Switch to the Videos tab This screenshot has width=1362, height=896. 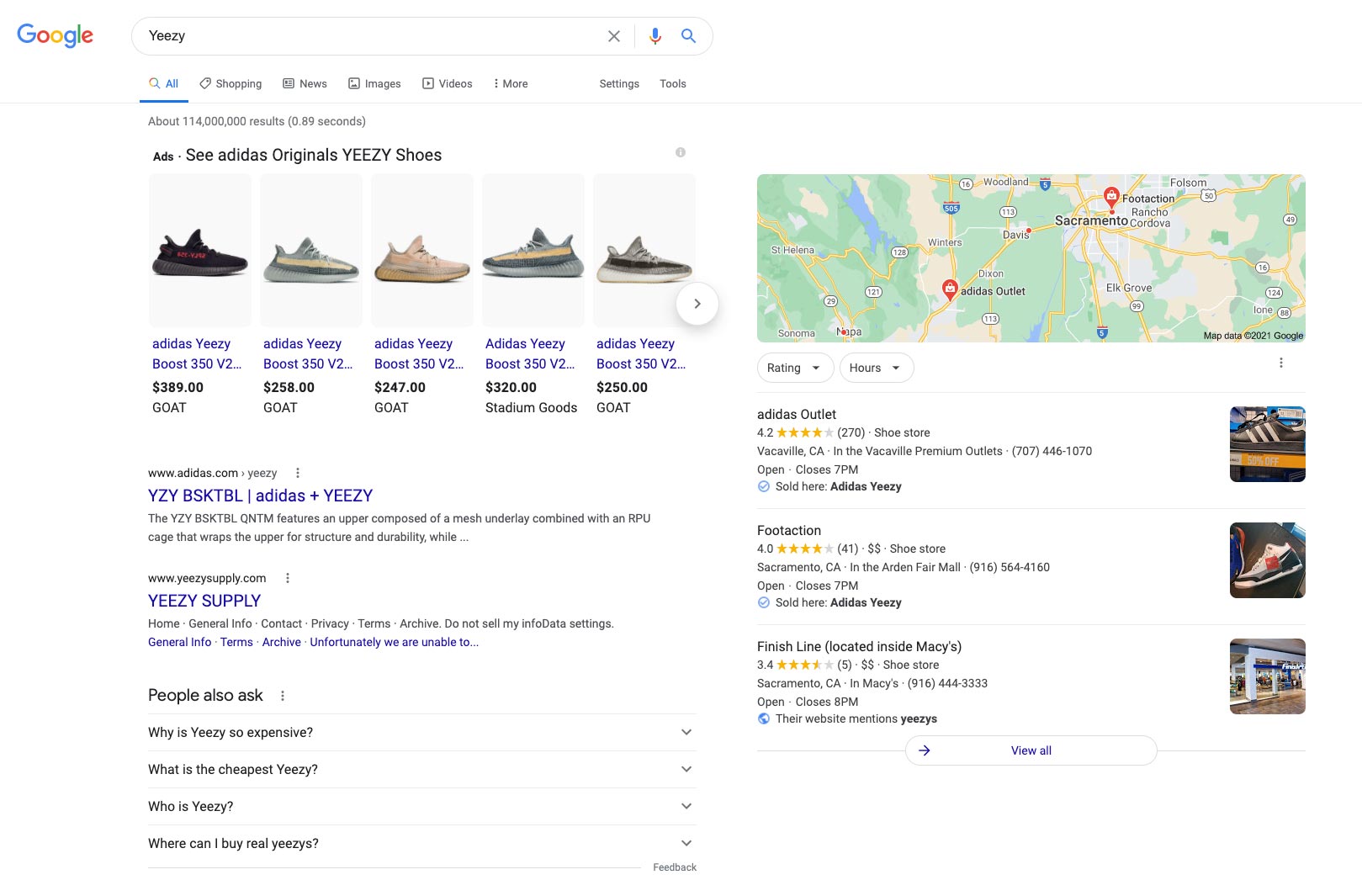click(447, 83)
